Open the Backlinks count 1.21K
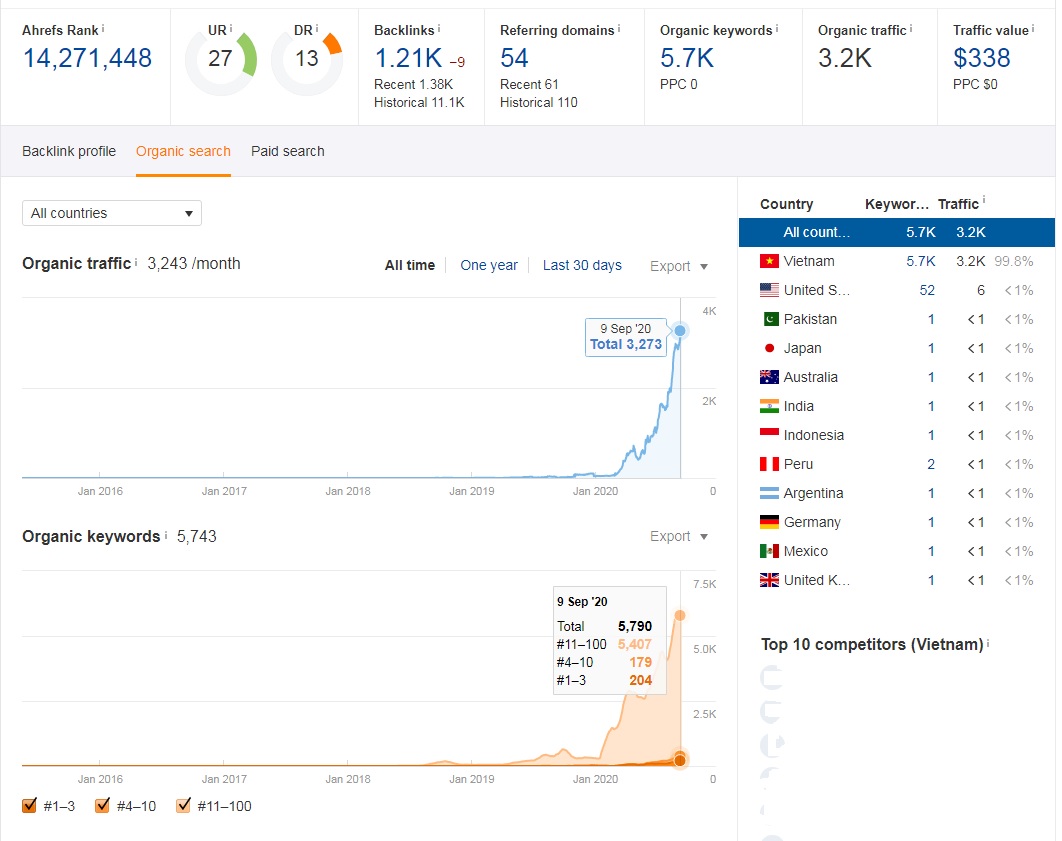The image size is (1062, 841). [408, 58]
